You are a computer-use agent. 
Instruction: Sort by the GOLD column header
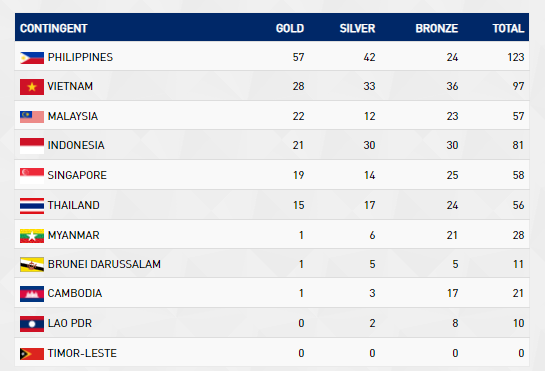click(x=290, y=28)
